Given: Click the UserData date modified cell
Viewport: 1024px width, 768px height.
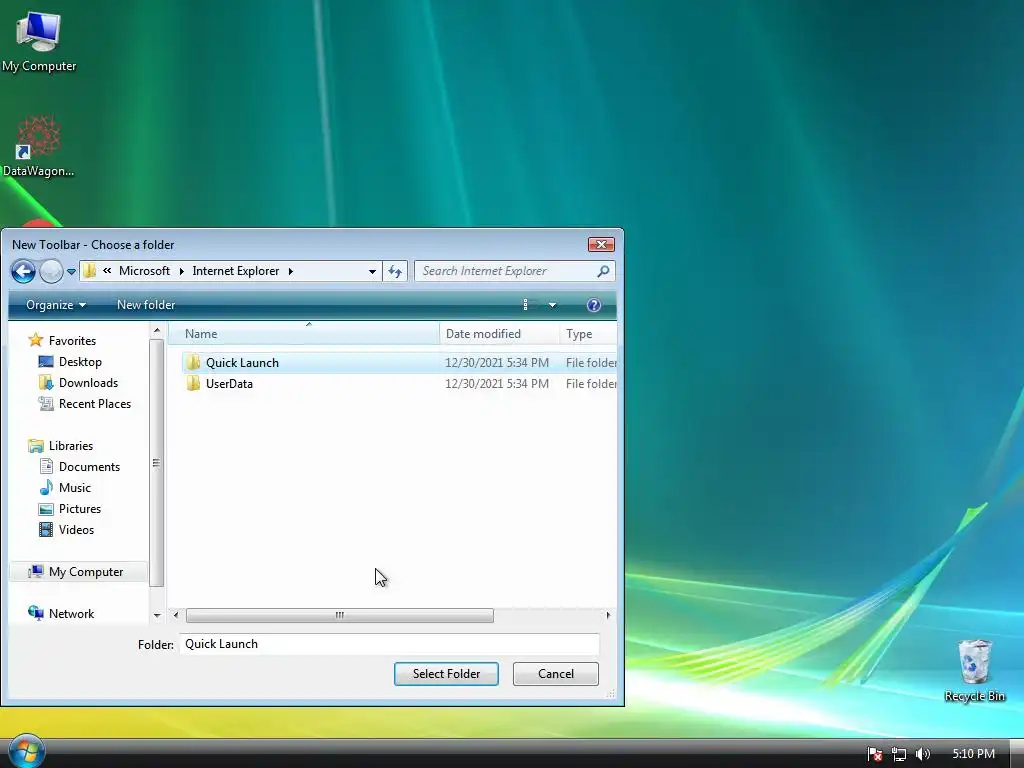Looking at the screenshot, I should click(497, 384).
